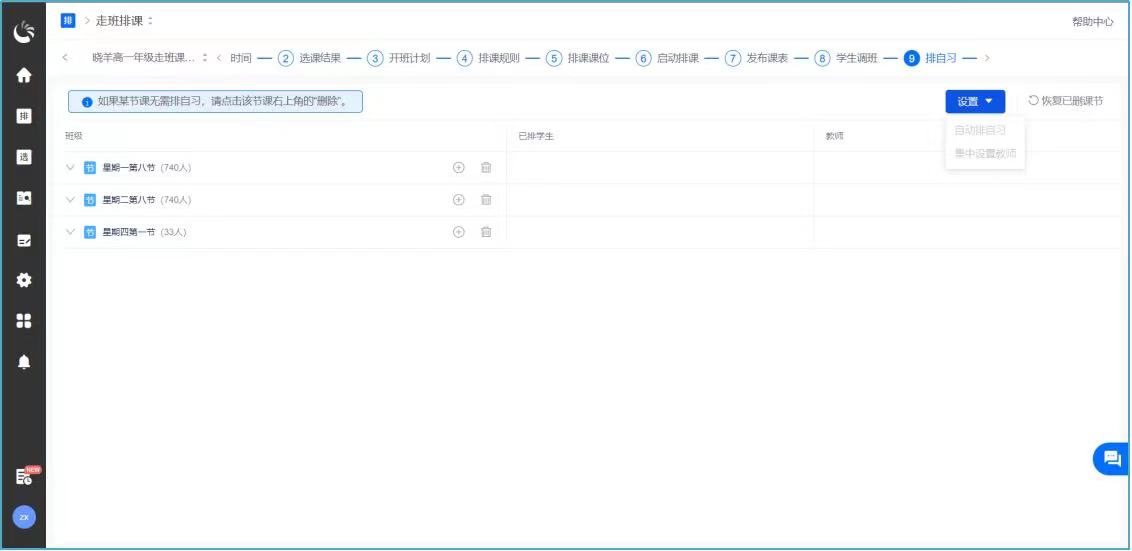Open the 选 course selection sidebar icon

[24, 157]
